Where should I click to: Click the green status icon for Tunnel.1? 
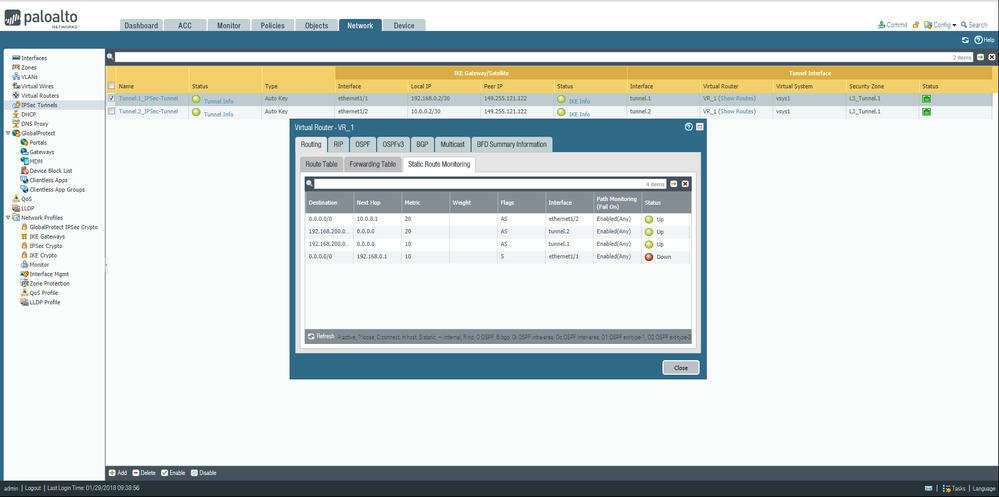click(929, 99)
